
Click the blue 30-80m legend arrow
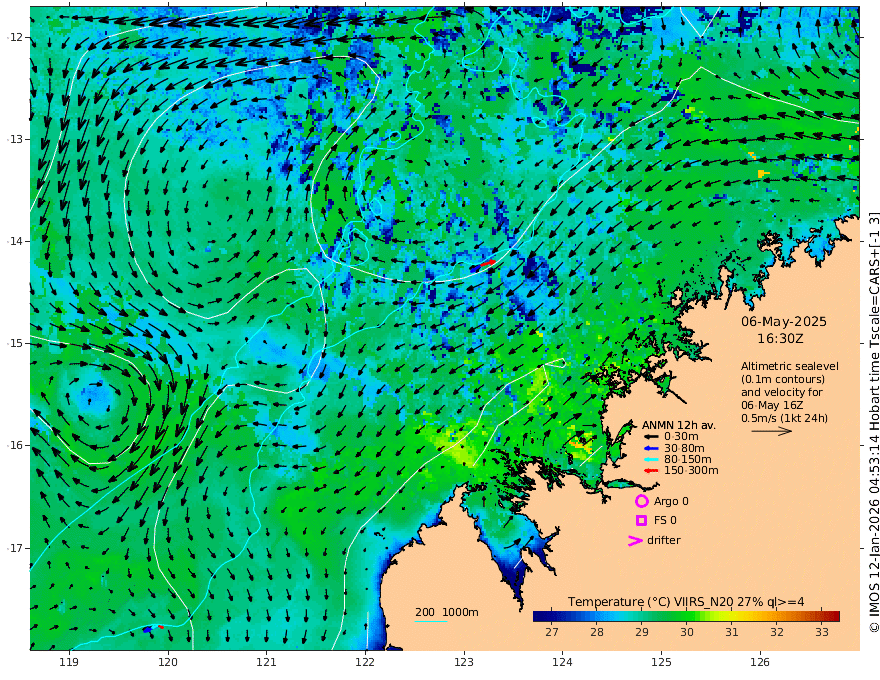[650, 448]
